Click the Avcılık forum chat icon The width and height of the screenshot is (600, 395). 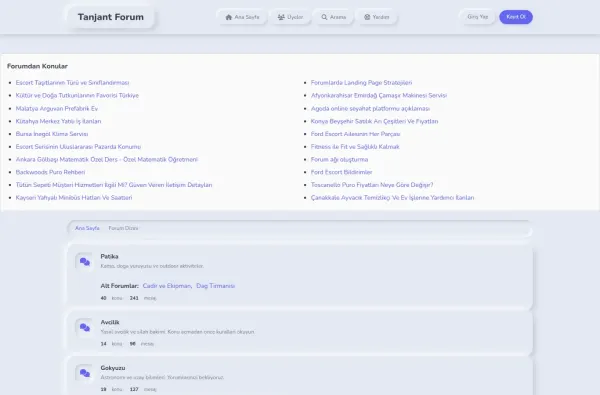pyautogui.click(x=85, y=328)
